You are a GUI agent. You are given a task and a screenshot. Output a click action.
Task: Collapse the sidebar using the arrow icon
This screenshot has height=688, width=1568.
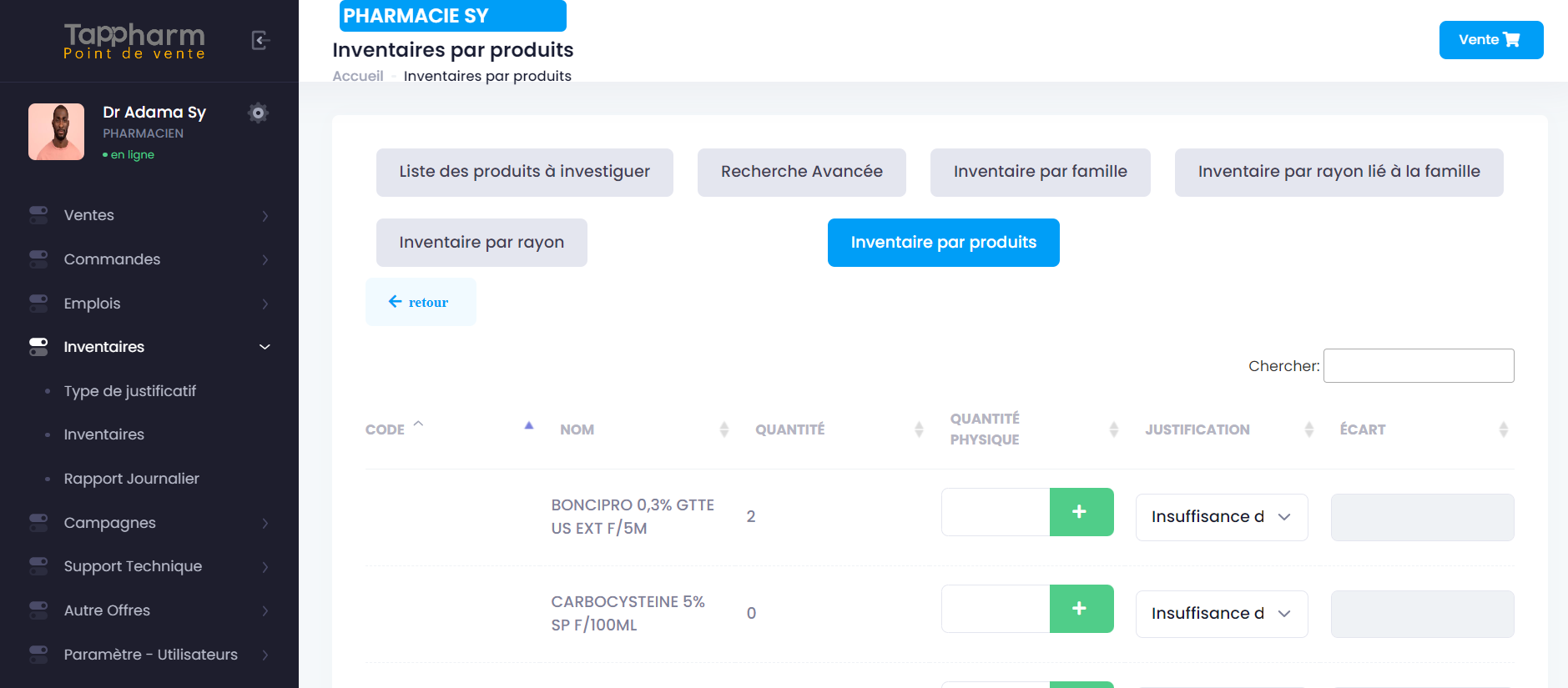coord(260,40)
